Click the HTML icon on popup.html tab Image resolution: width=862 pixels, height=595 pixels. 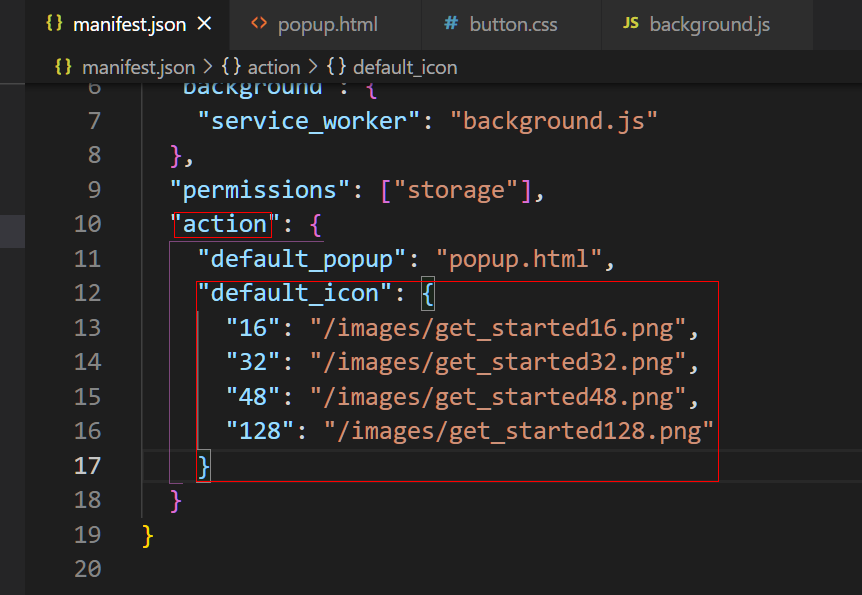259,23
